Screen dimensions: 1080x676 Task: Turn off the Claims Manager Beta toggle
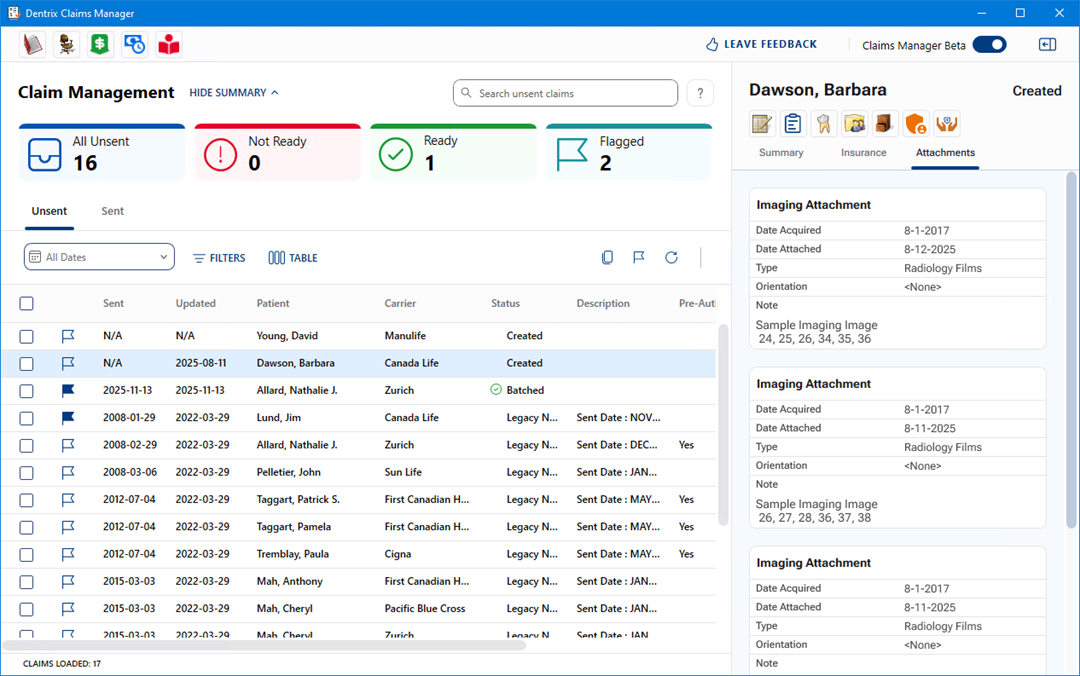pyautogui.click(x=989, y=44)
